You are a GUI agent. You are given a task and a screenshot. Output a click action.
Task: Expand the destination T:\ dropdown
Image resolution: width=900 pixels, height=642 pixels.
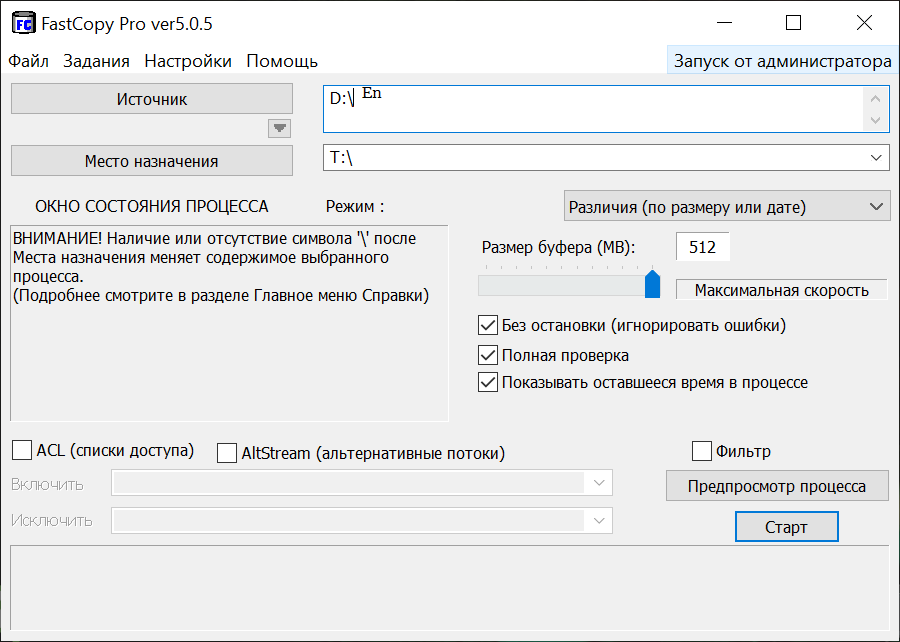pyautogui.click(x=875, y=157)
